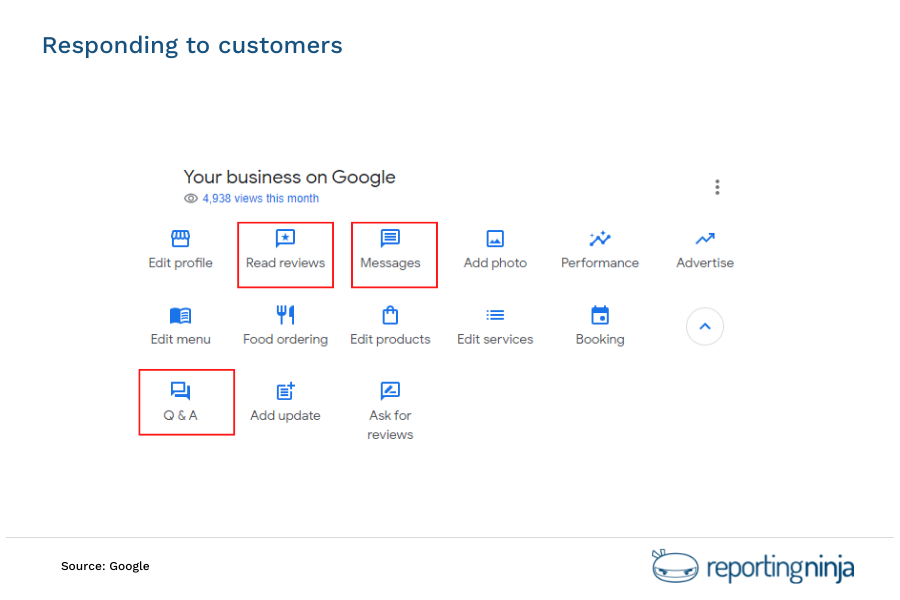The image size is (900, 600).
Task: Open the Q & A speech bubbles icon
Action: tap(180, 390)
